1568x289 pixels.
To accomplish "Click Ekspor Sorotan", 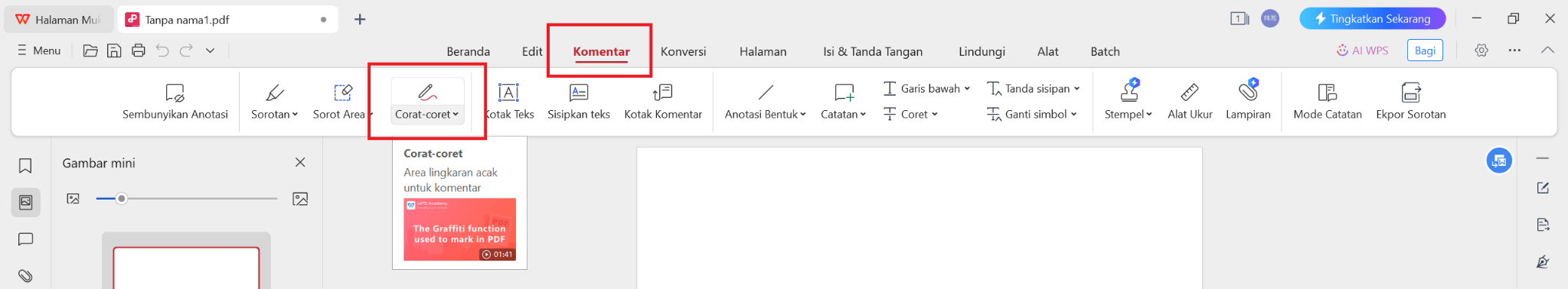I will pos(1411,102).
